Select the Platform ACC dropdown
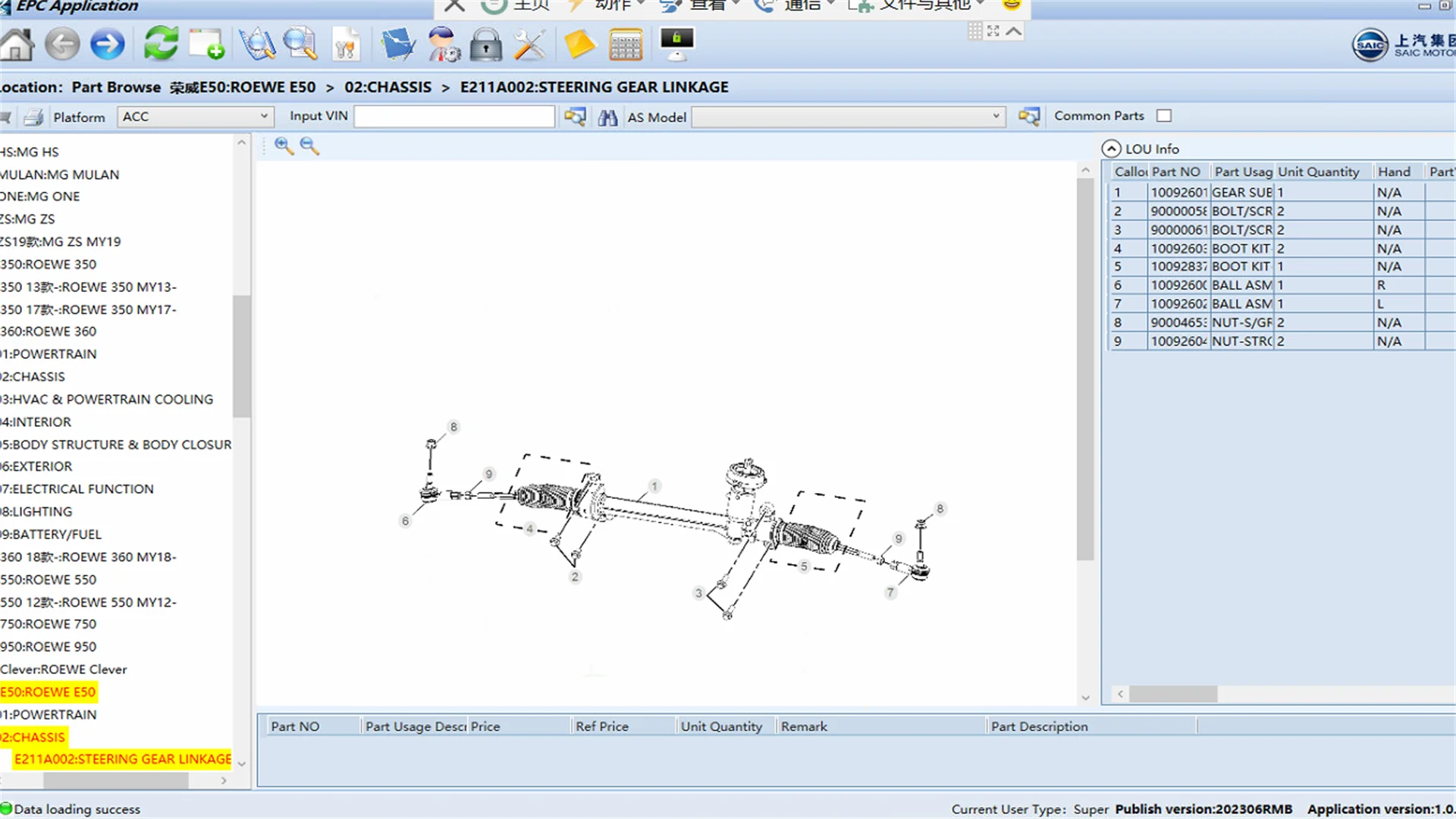 pos(192,117)
